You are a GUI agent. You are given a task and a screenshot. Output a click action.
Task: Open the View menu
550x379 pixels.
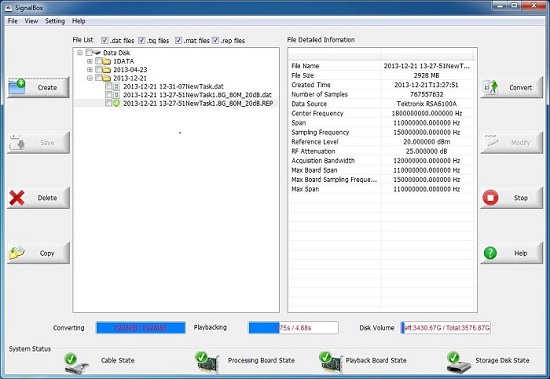click(x=31, y=21)
